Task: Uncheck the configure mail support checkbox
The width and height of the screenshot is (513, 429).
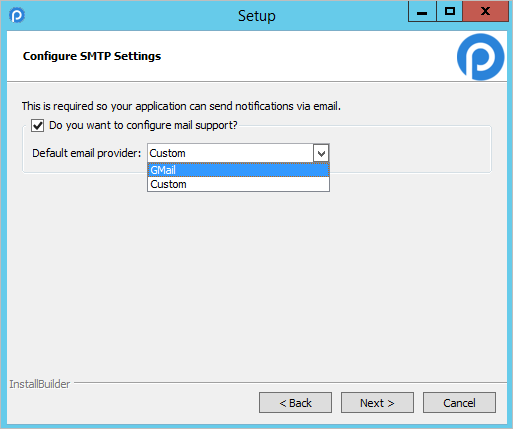Action: (37, 126)
